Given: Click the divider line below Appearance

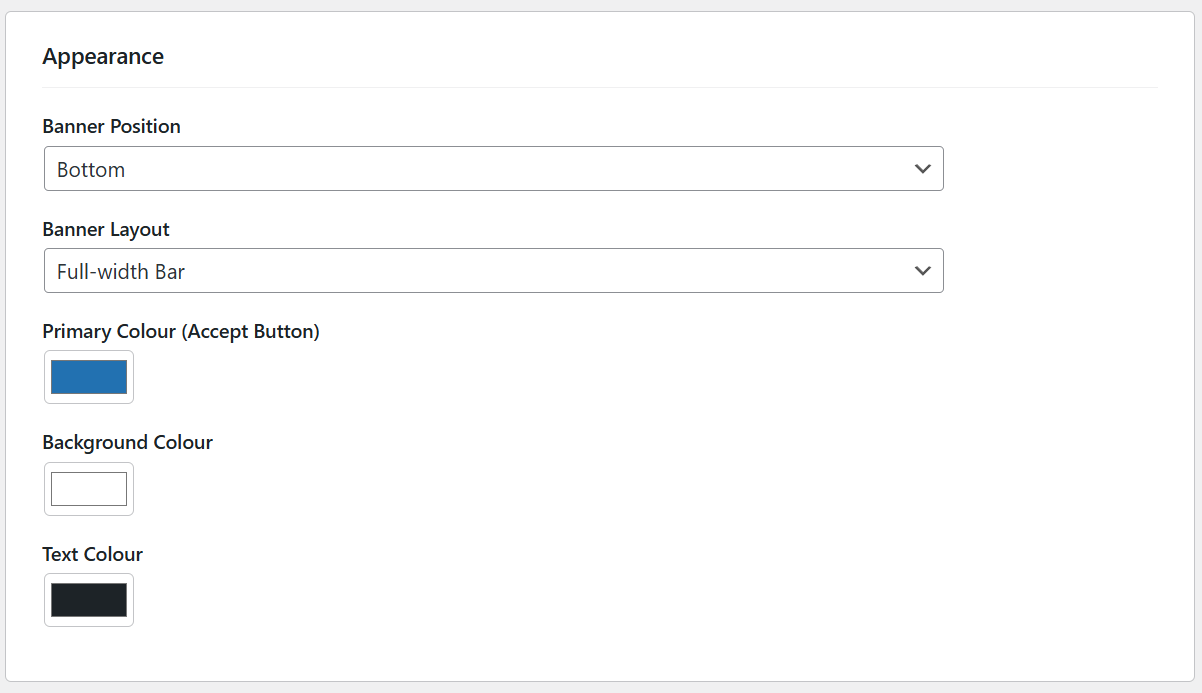Looking at the screenshot, I should (x=600, y=88).
